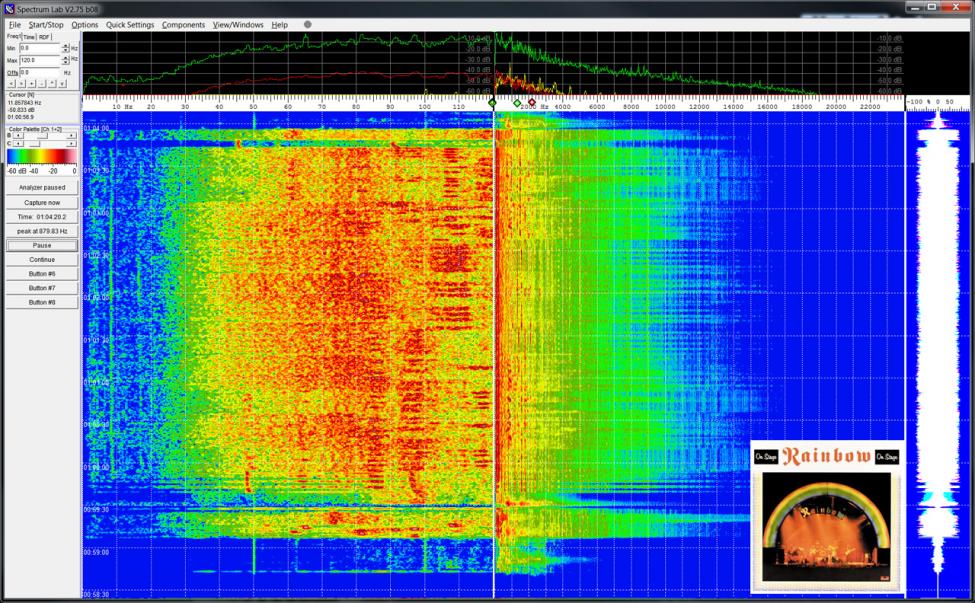Click the 01:04:00 time label on waterfall

(96, 129)
